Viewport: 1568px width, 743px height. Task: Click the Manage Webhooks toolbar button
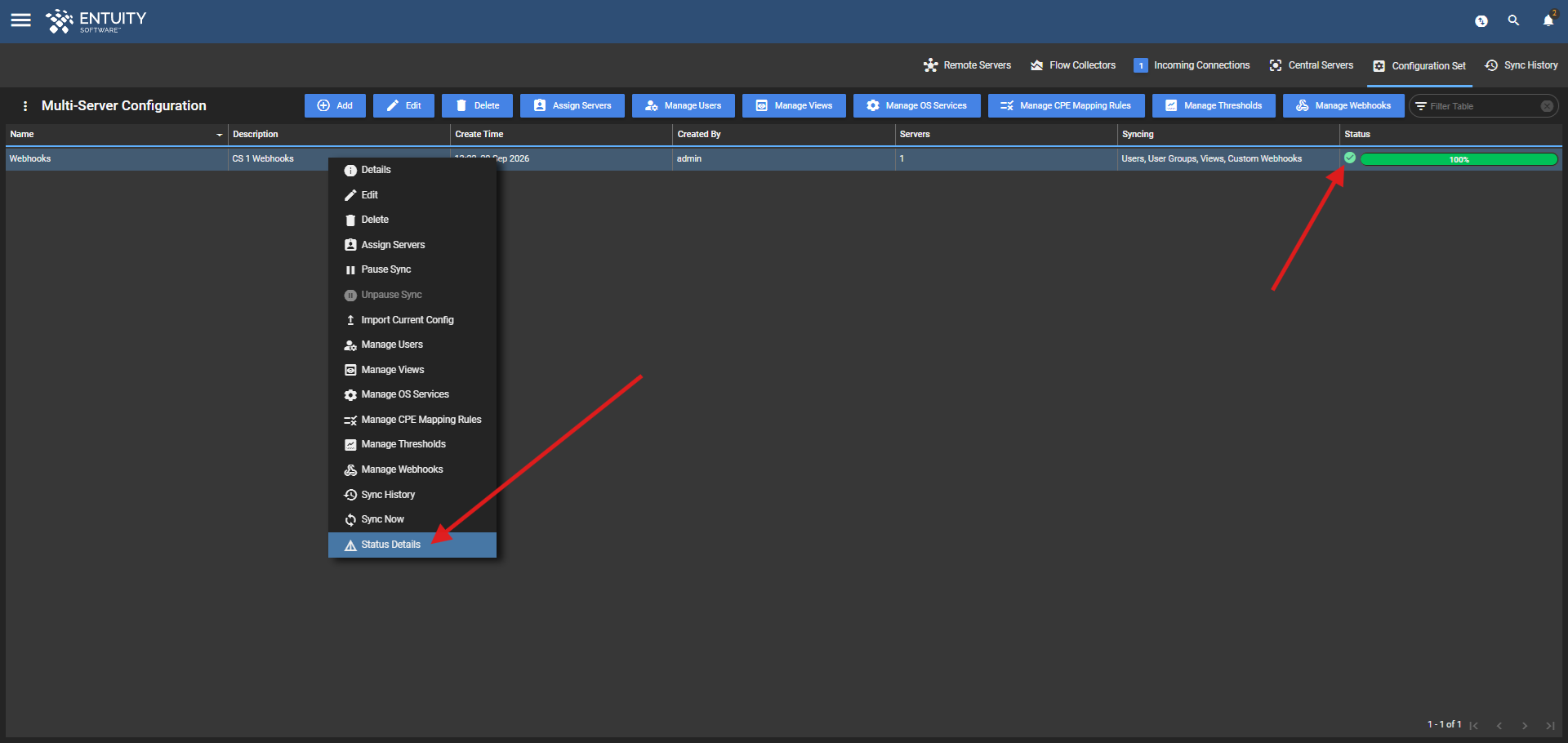(x=1343, y=105)
